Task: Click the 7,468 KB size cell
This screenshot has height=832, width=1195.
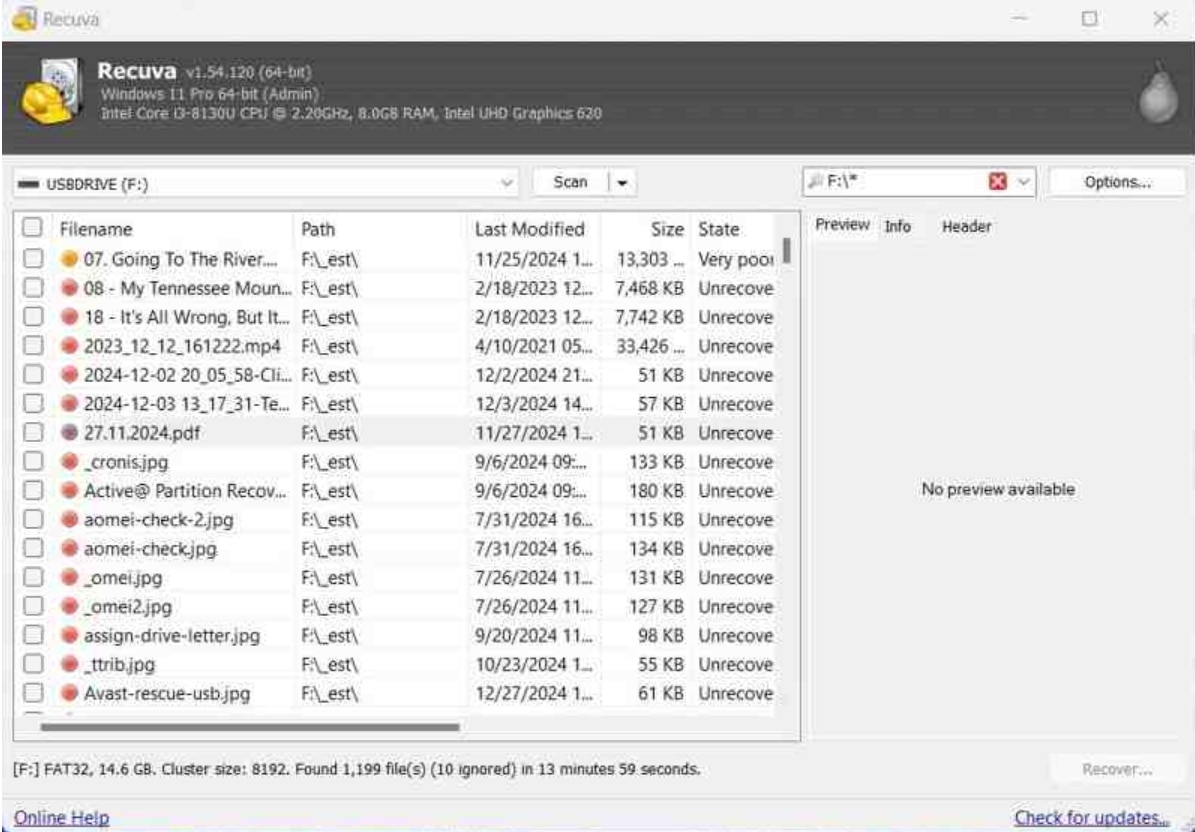Action: [x=649, y=288]
